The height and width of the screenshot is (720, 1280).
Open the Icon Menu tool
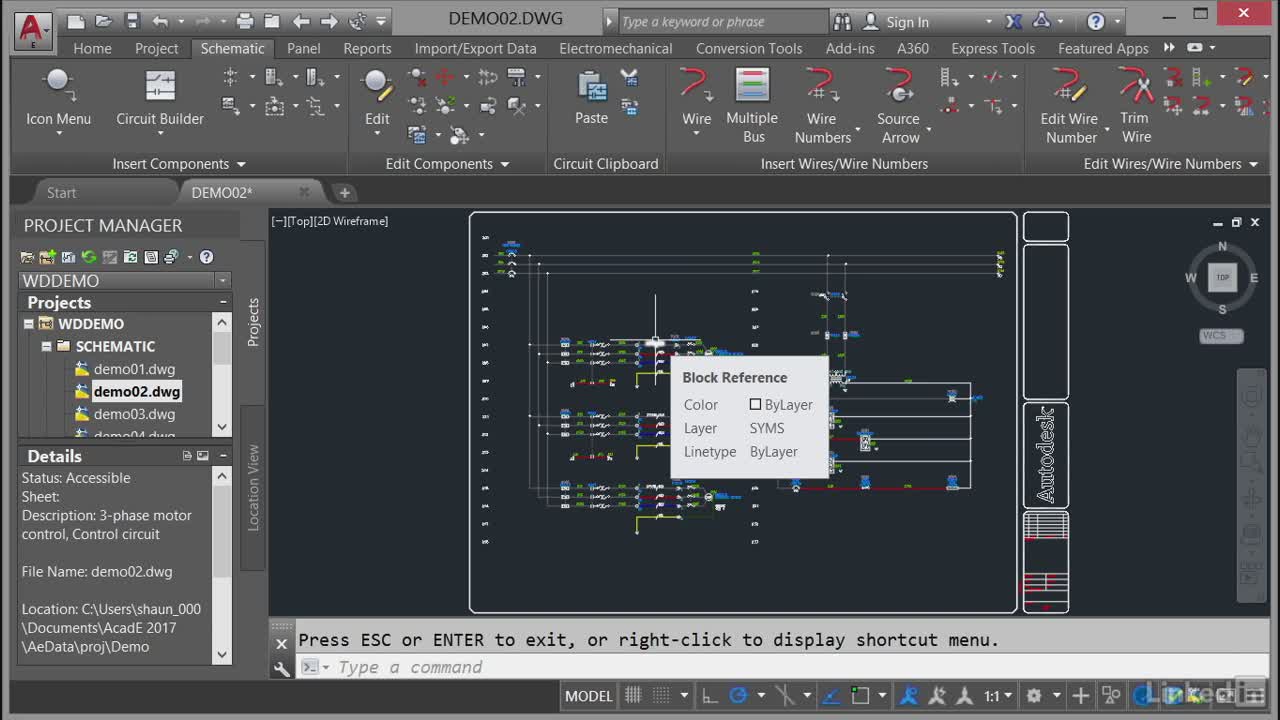pos(58,98)
